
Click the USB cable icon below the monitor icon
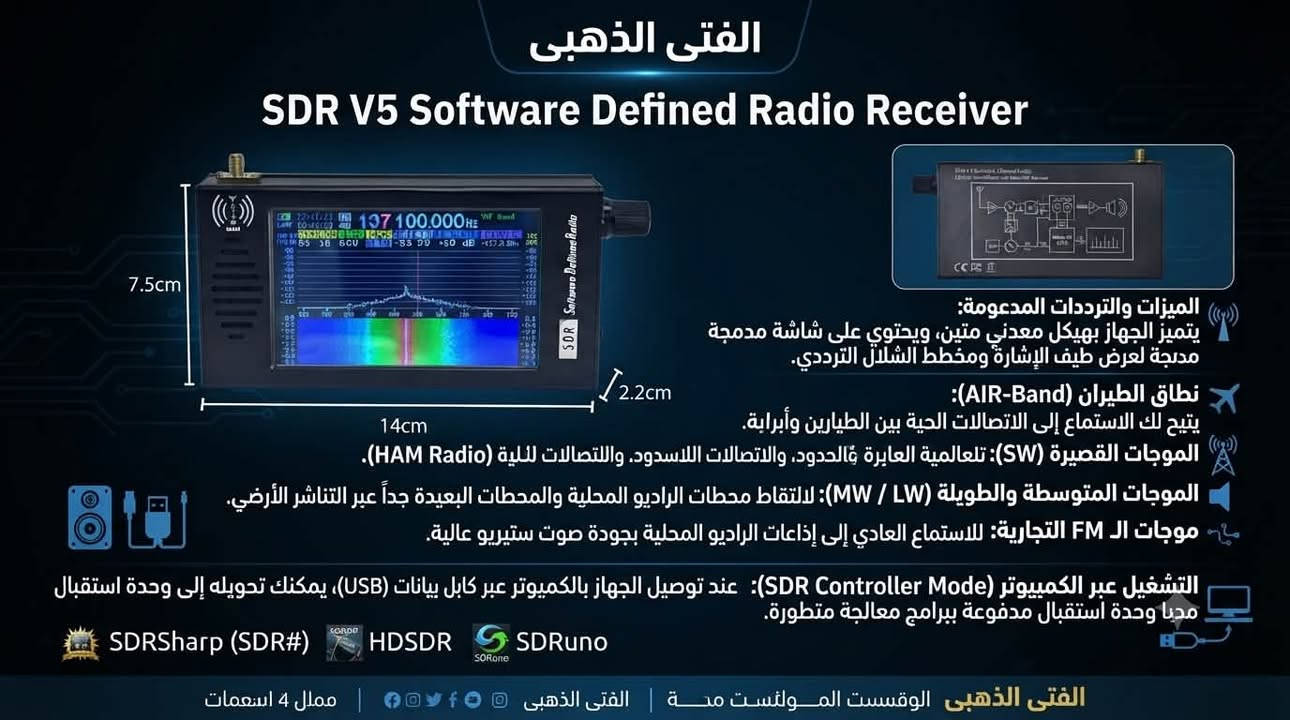pyautogui.click(x=1196, y=635)
